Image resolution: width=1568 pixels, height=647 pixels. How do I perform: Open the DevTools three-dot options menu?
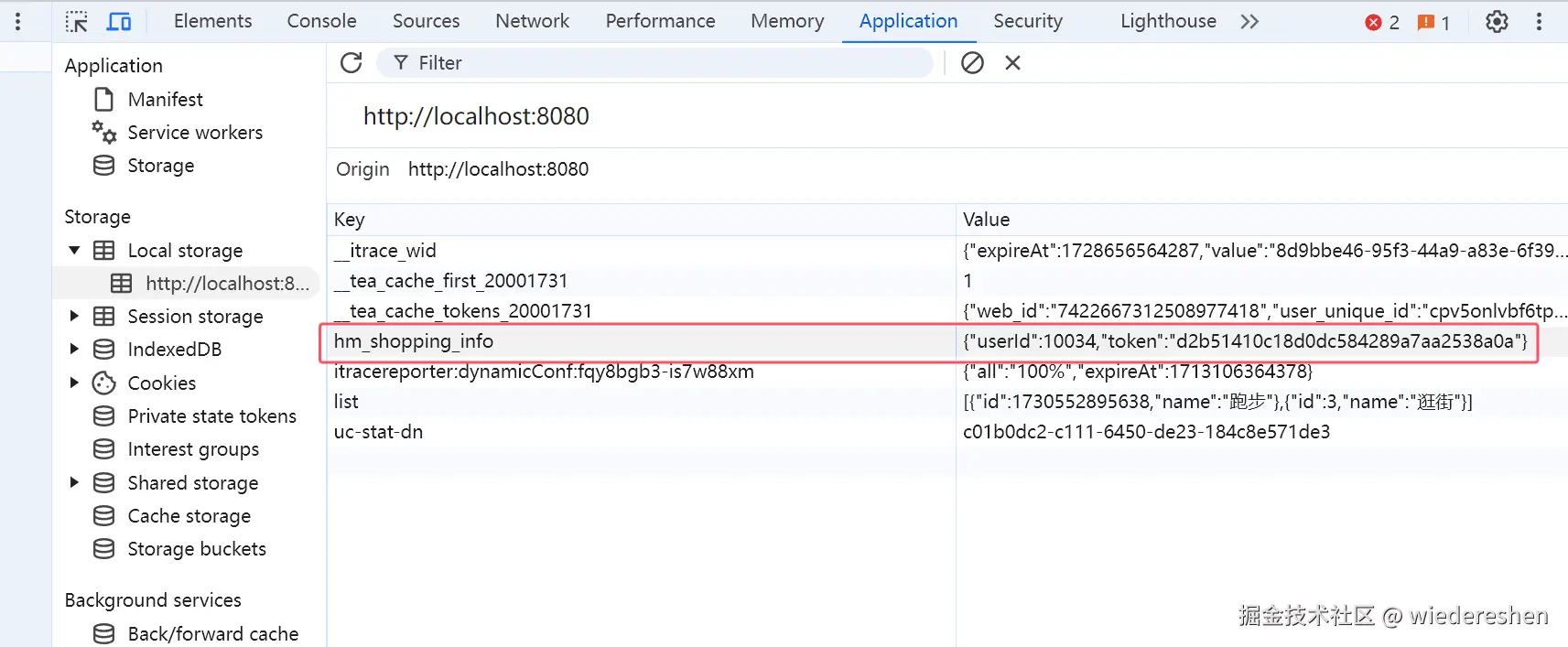(x=1539, y=21)
